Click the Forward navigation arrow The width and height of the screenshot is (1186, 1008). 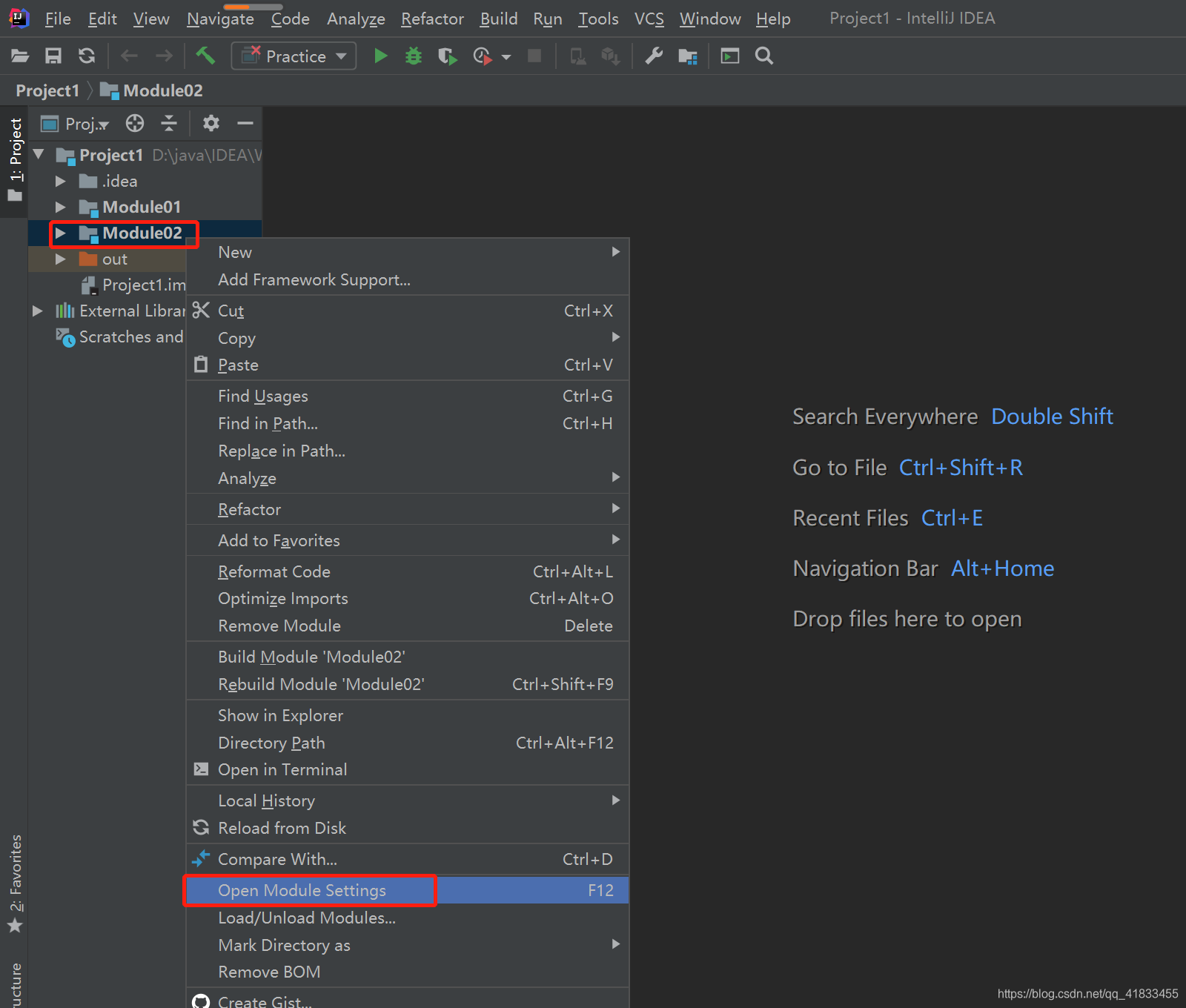pyautogui.click(x=164, y=56)
